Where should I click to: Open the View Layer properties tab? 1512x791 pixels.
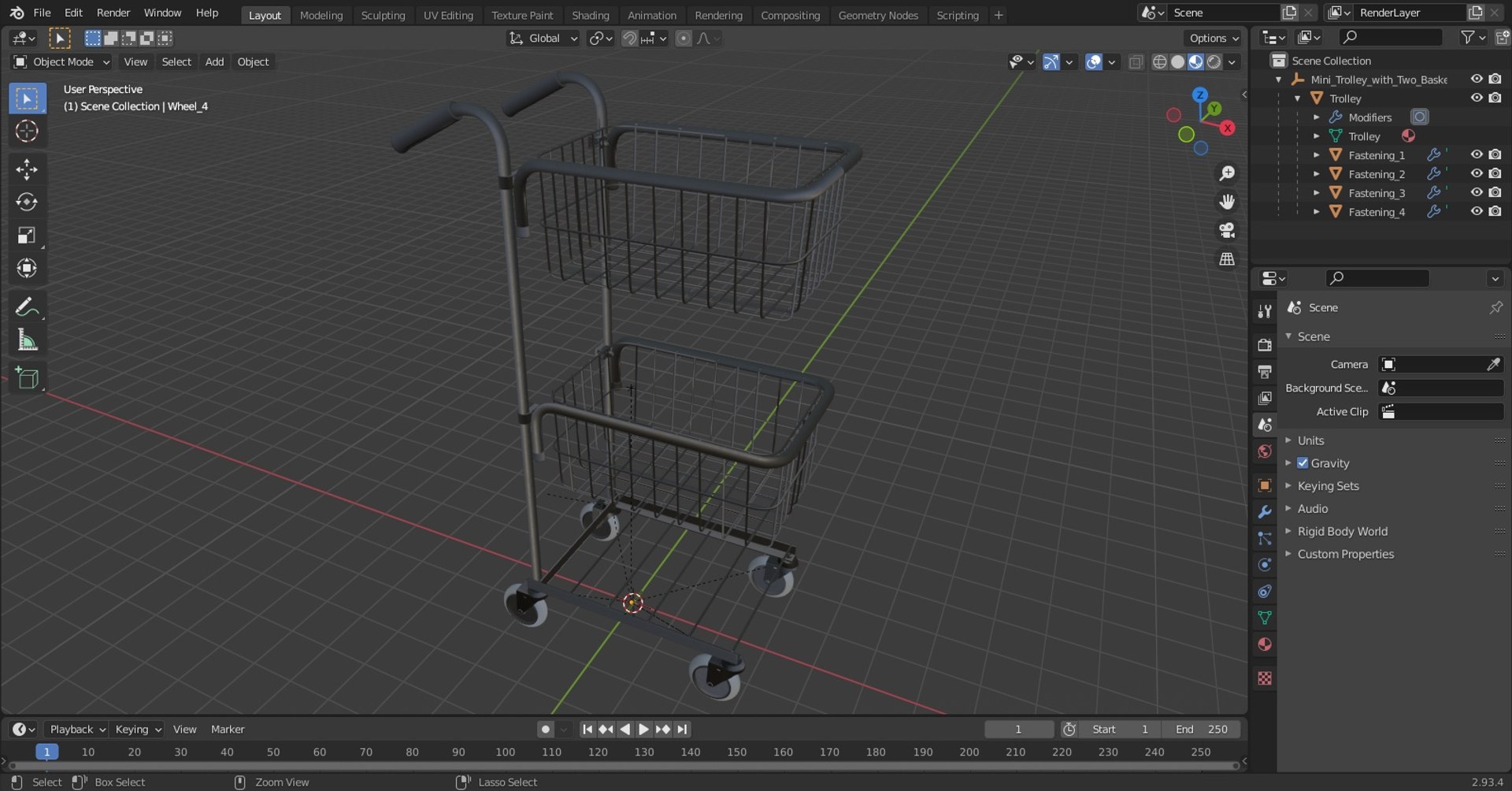click(1265, 398)
